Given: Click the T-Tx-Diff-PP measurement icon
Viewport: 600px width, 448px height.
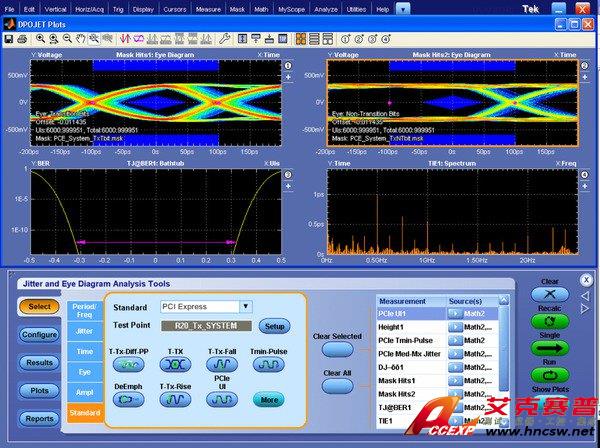Looking at the screenshot, I should 127,365.
